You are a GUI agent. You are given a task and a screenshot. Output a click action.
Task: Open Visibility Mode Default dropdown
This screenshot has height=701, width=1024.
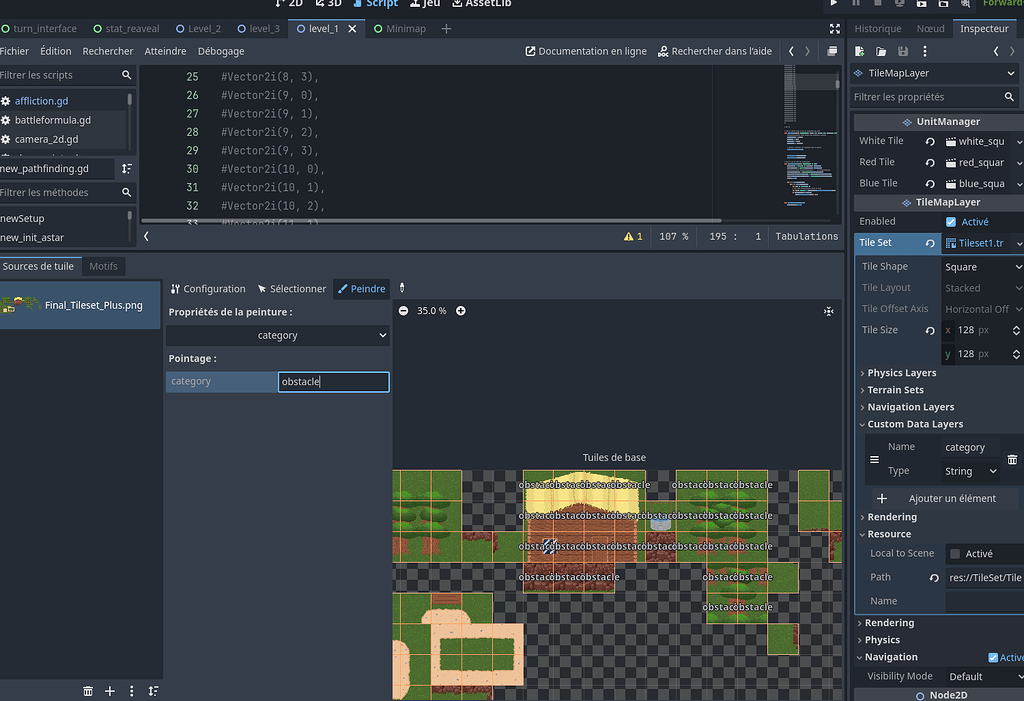(984, 676)
